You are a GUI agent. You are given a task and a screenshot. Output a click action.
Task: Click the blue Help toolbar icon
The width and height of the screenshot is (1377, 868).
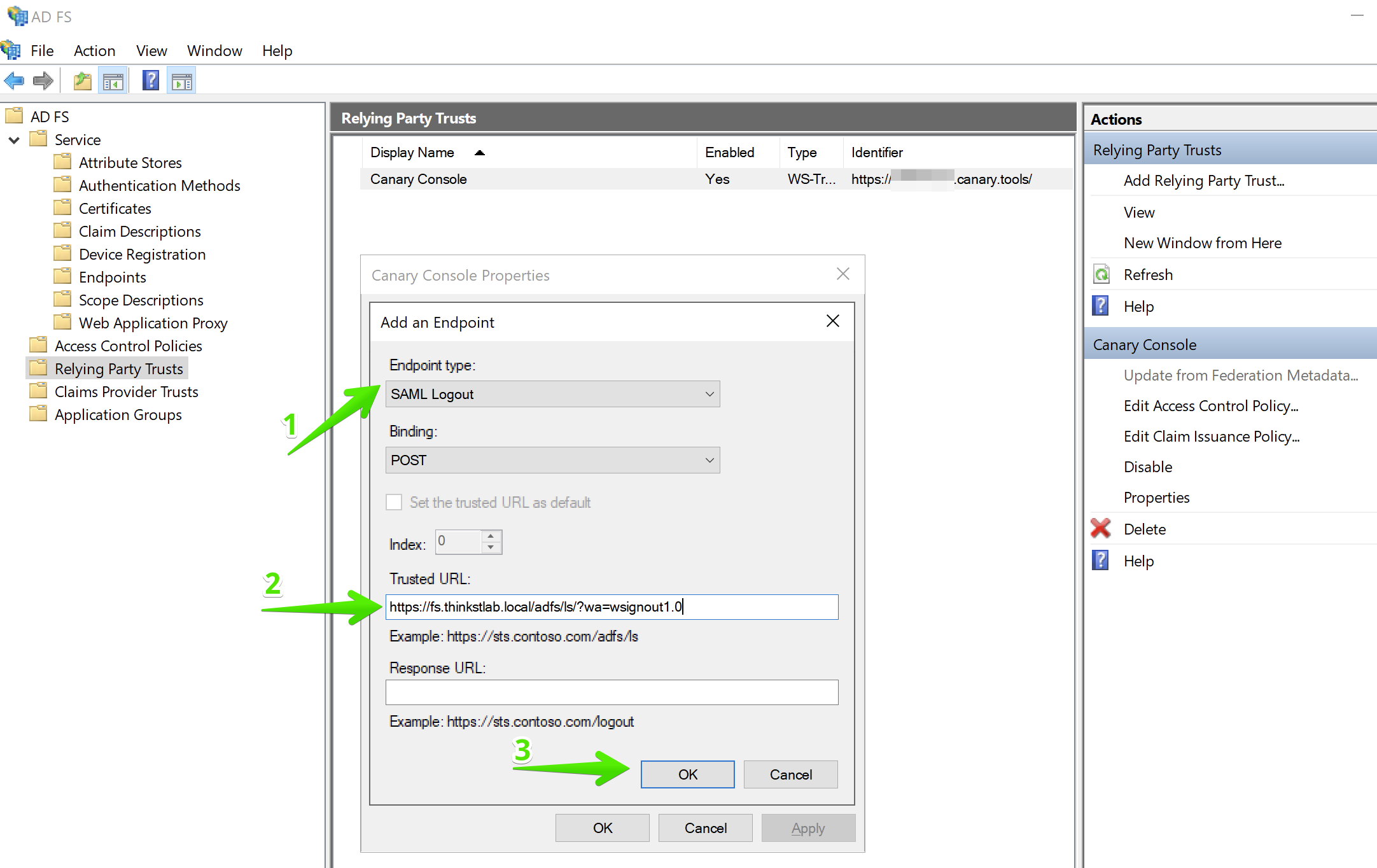point(151,81)
